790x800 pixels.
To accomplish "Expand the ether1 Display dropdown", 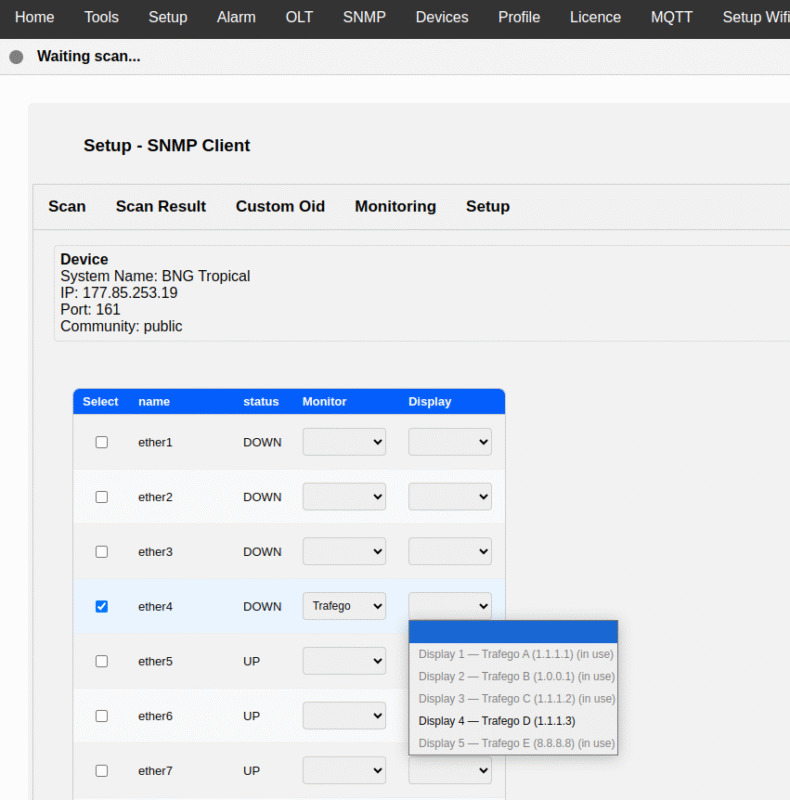I will 449,442.
